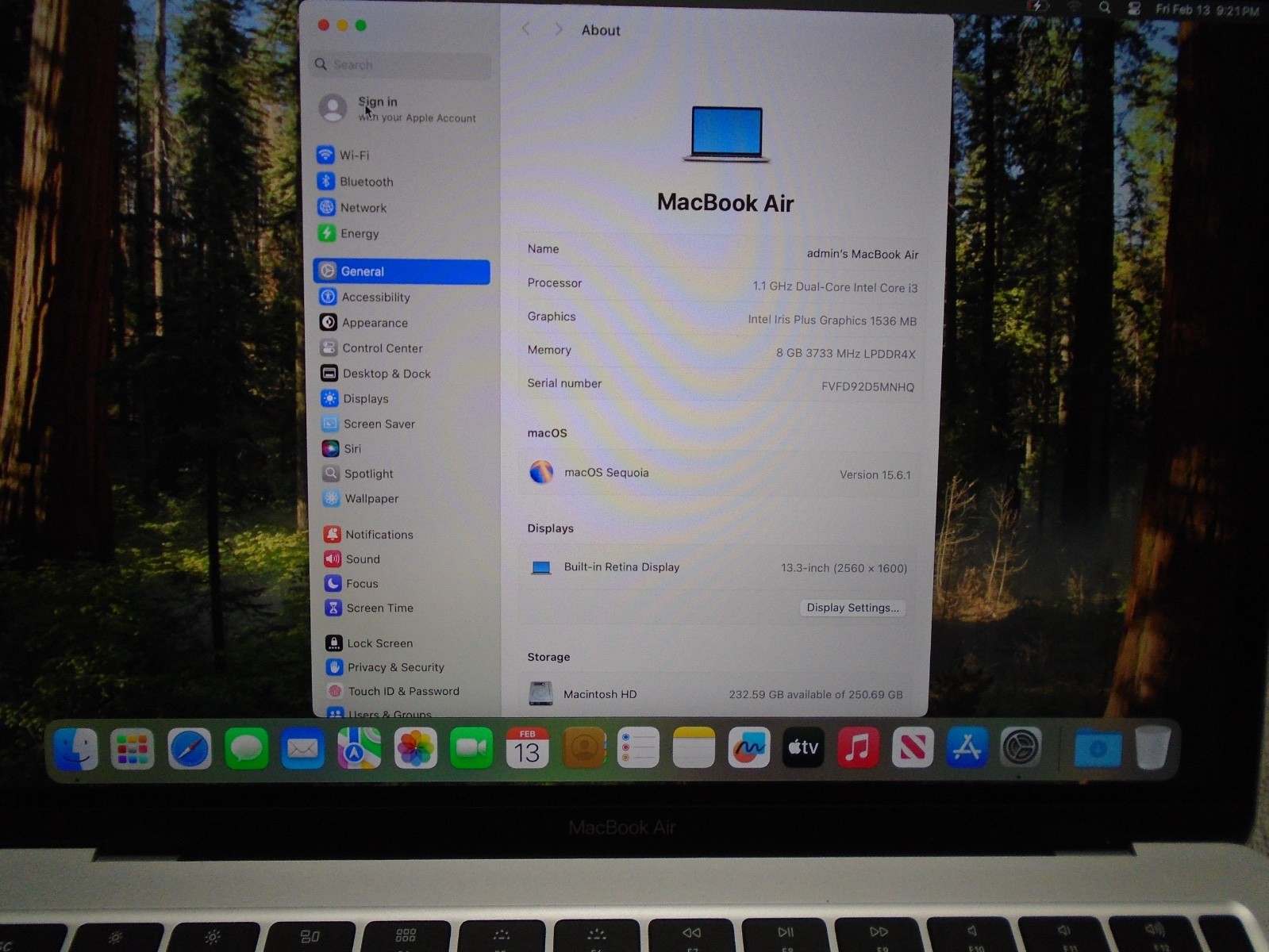Open Safari browser in the Dock
1269x952 pixels.
click(189, 749)
